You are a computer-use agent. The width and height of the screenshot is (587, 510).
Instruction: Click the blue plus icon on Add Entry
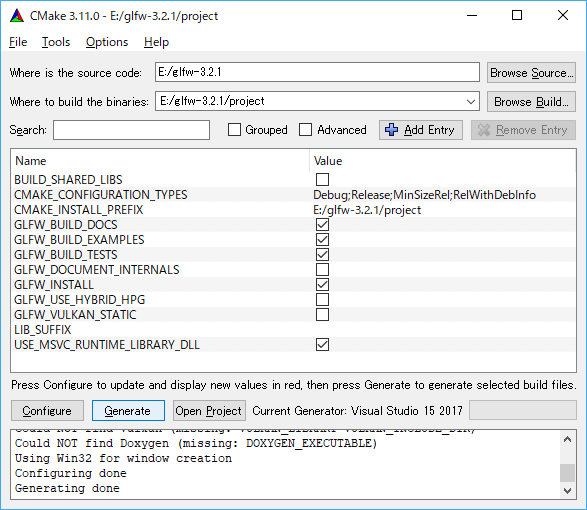(392, 130)
